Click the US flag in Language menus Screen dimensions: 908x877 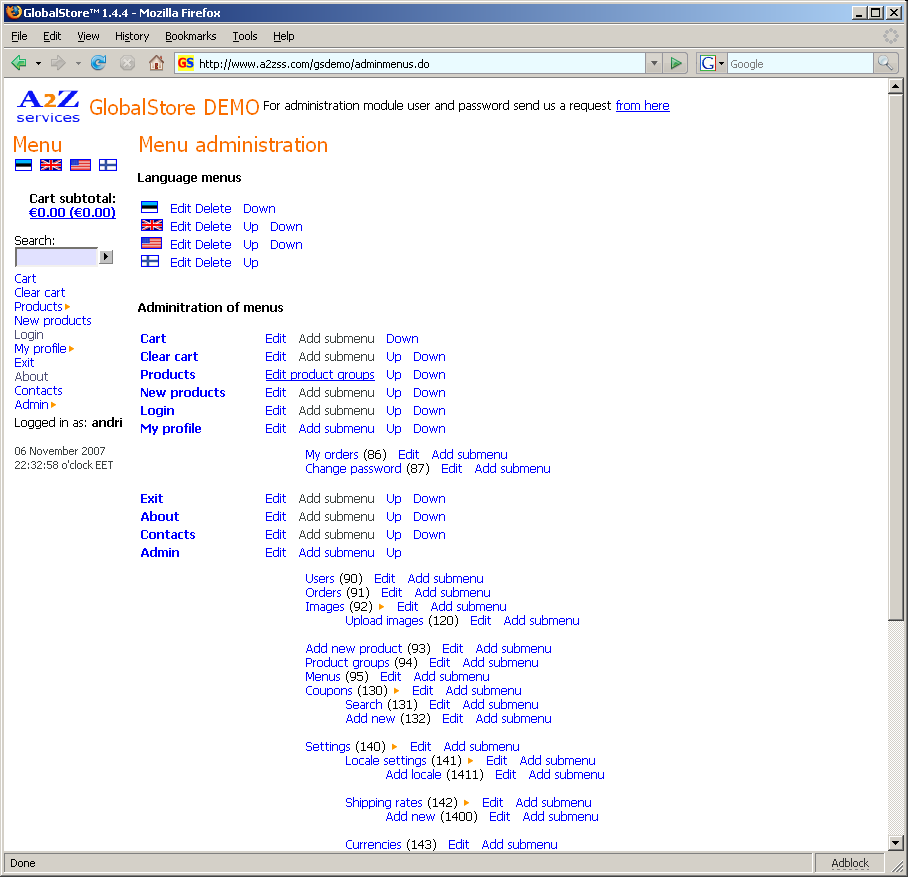pos(152,243)
